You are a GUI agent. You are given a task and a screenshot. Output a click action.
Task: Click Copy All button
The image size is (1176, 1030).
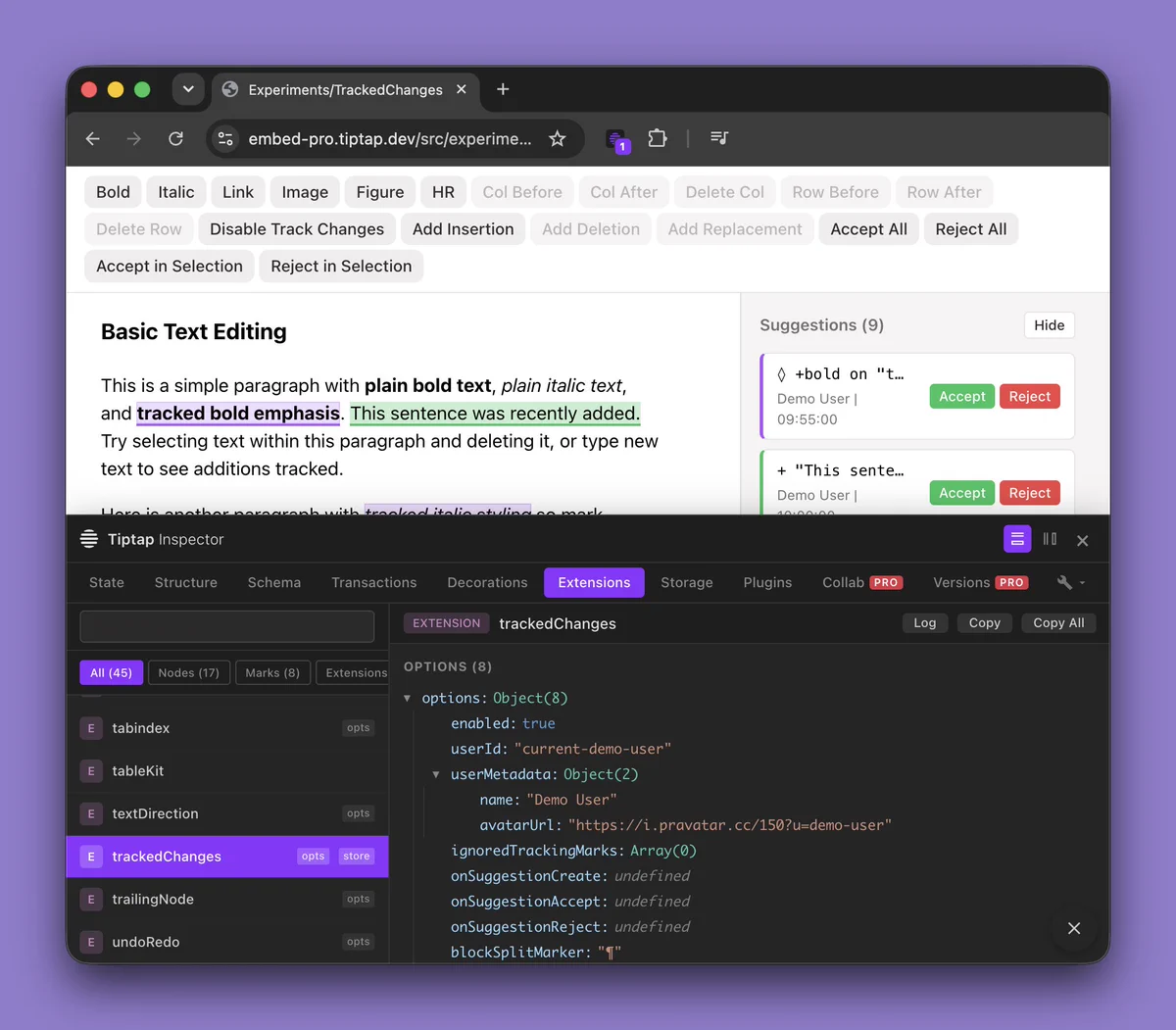point(1058,623)
